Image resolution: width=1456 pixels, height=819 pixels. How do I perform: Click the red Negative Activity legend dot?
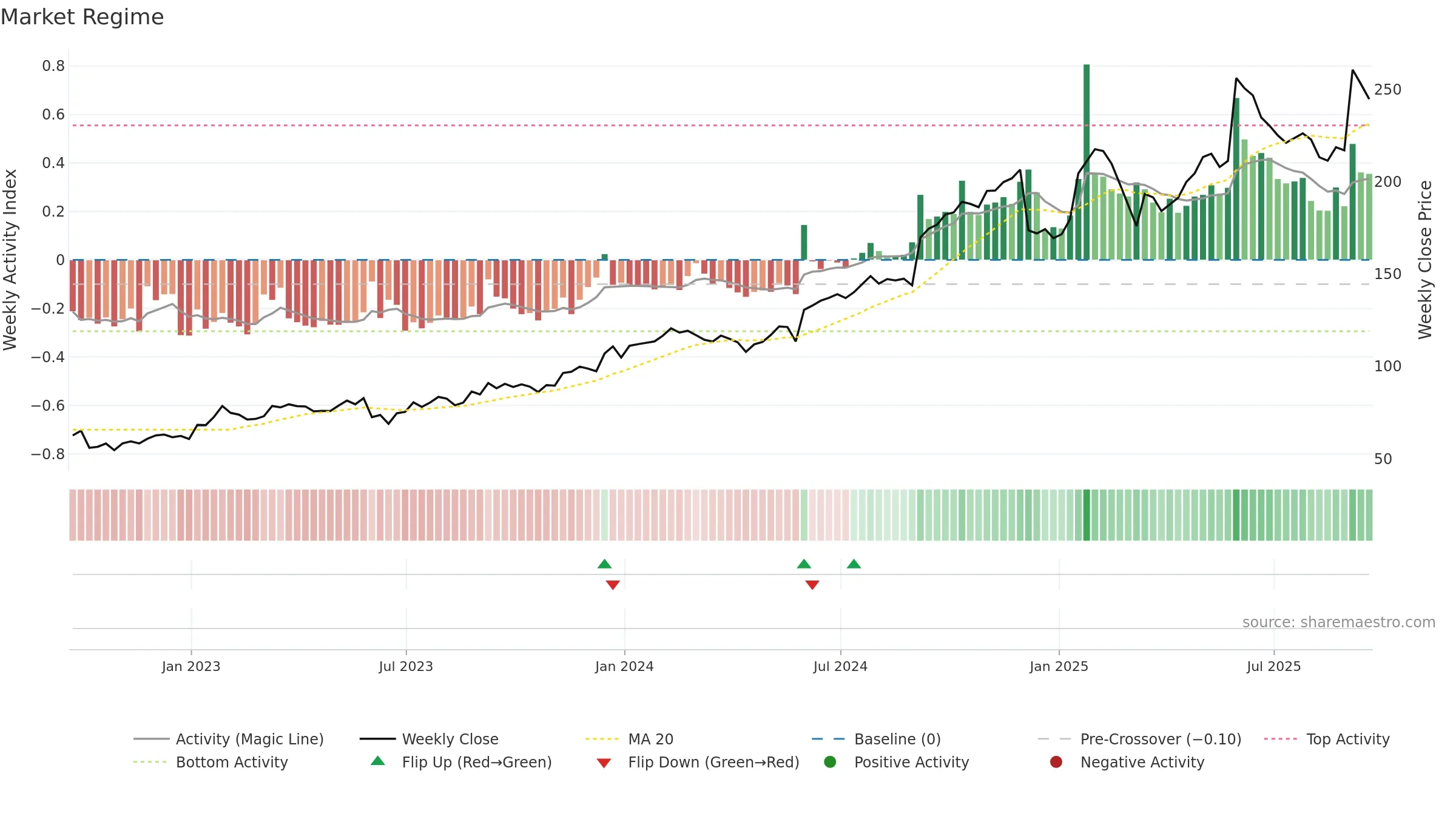(1056, 762)
